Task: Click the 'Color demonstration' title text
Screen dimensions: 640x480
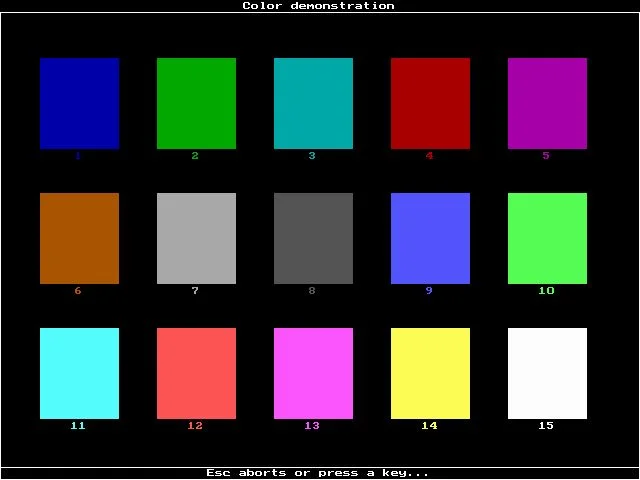Action: pos(318,6)
